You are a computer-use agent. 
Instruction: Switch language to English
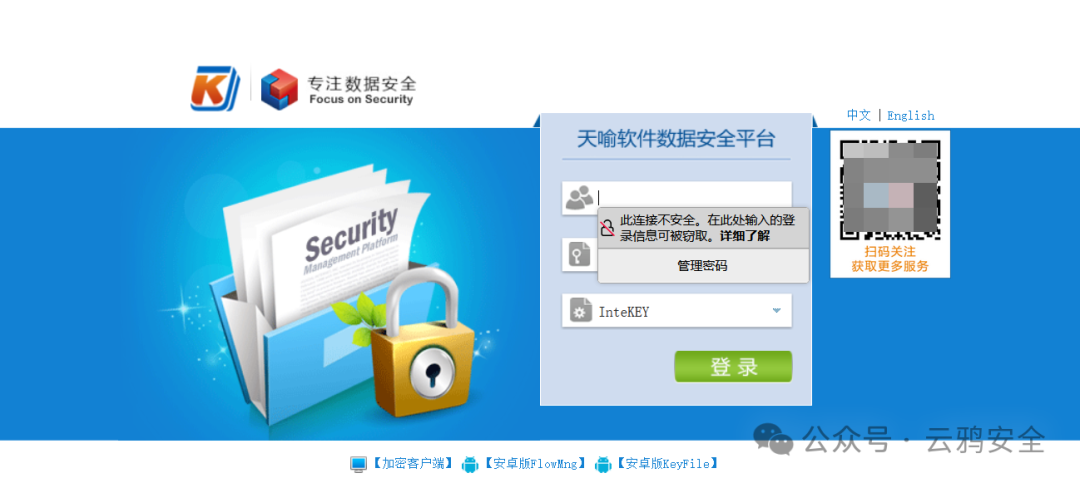click(x=911, y=115)
